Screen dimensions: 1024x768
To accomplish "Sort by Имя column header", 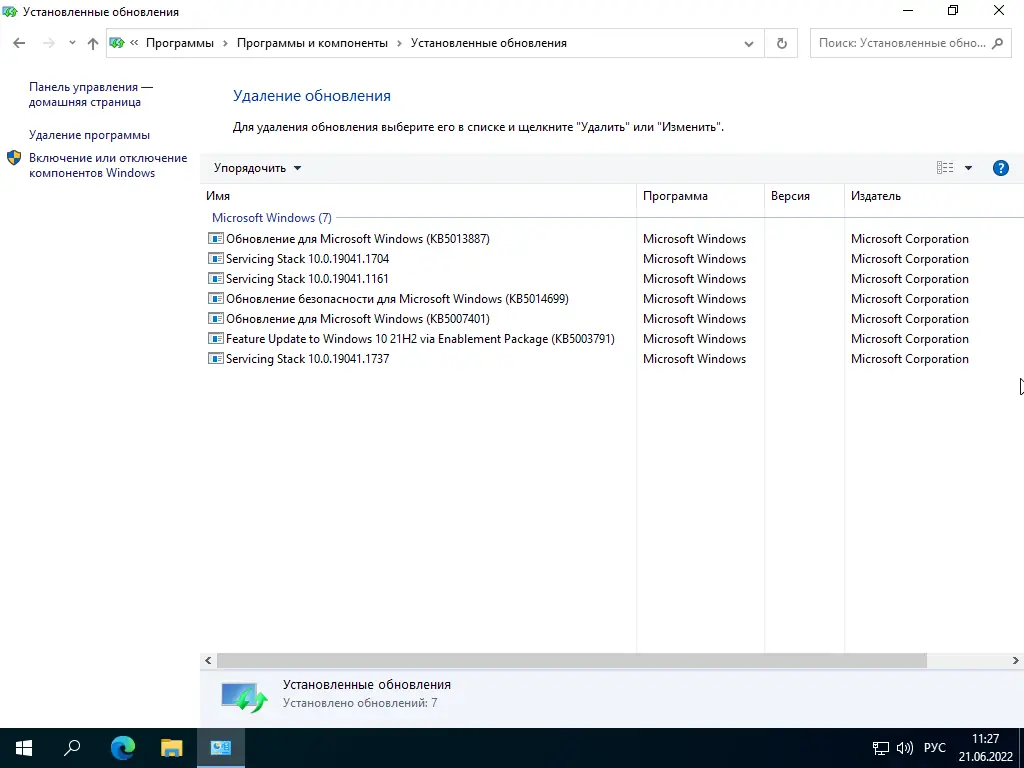I will [x=418, y=196].
